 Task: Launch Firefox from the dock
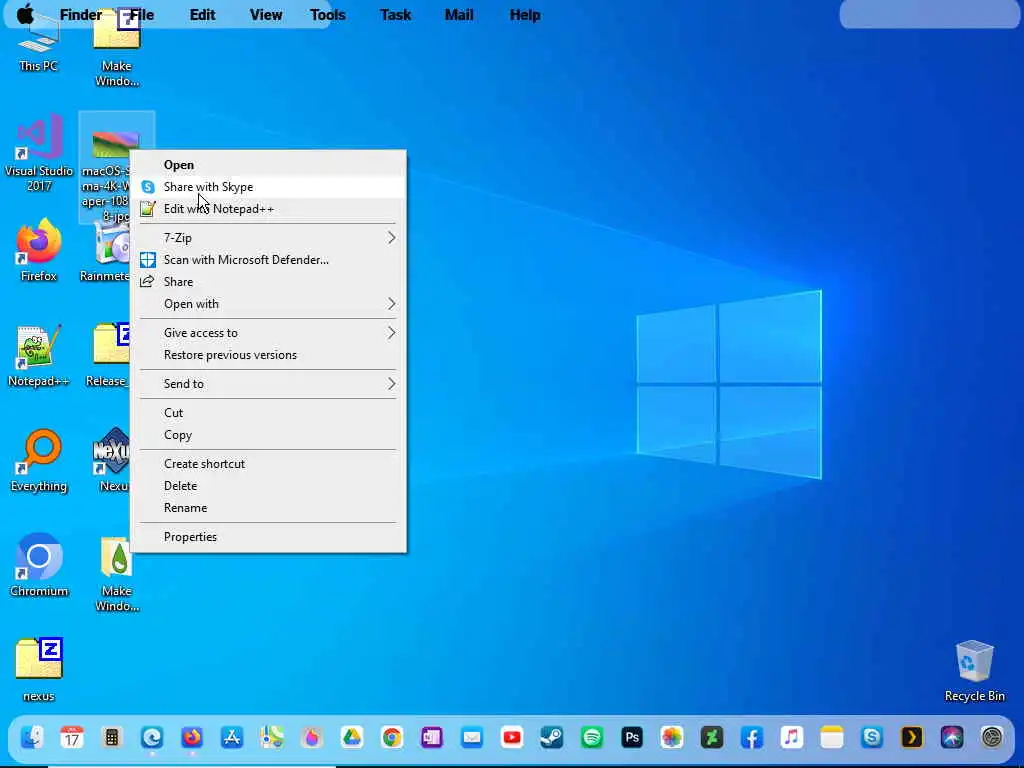click(192, 737)
